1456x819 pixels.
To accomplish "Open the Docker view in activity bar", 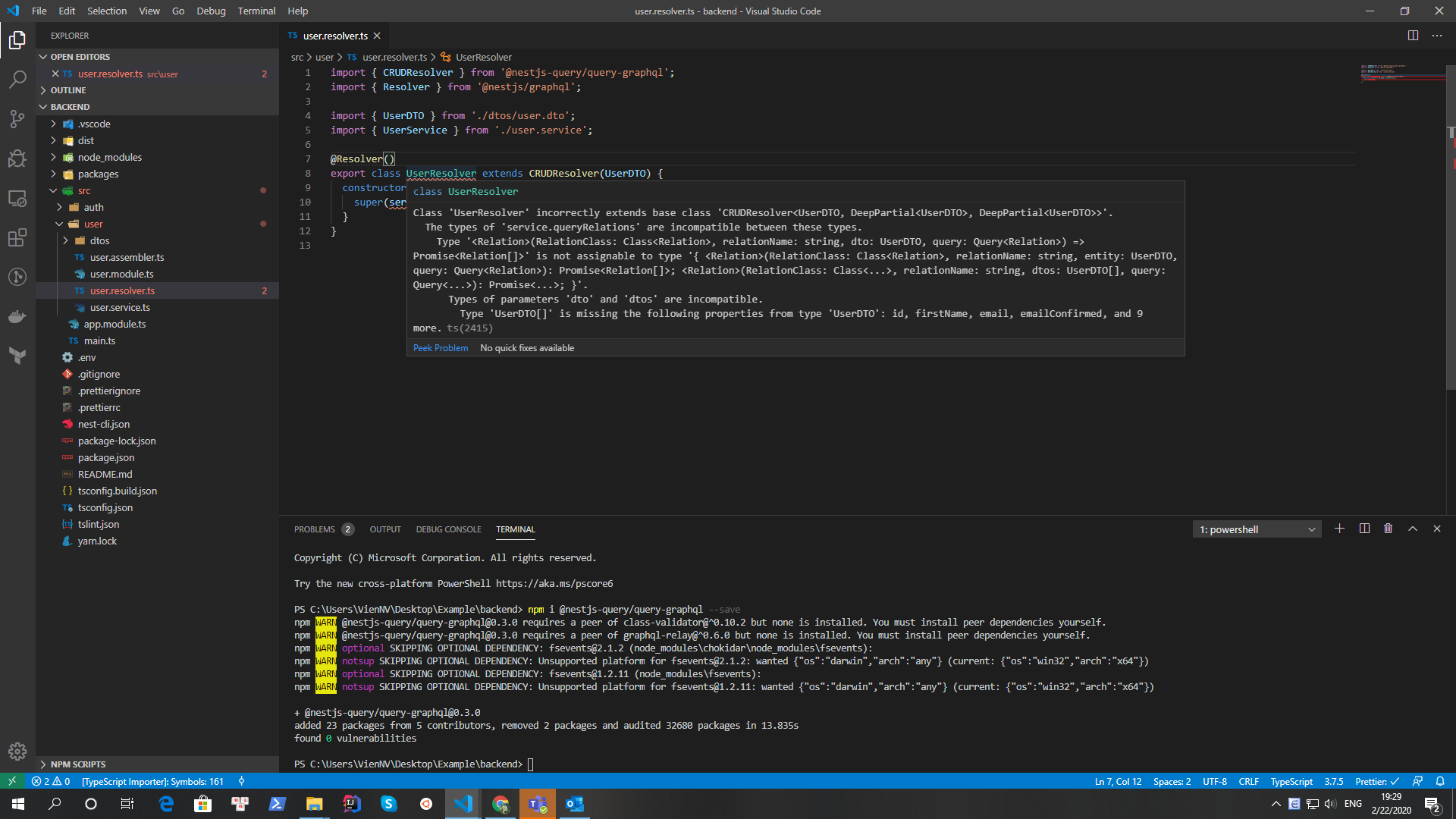I will [17, 317].
